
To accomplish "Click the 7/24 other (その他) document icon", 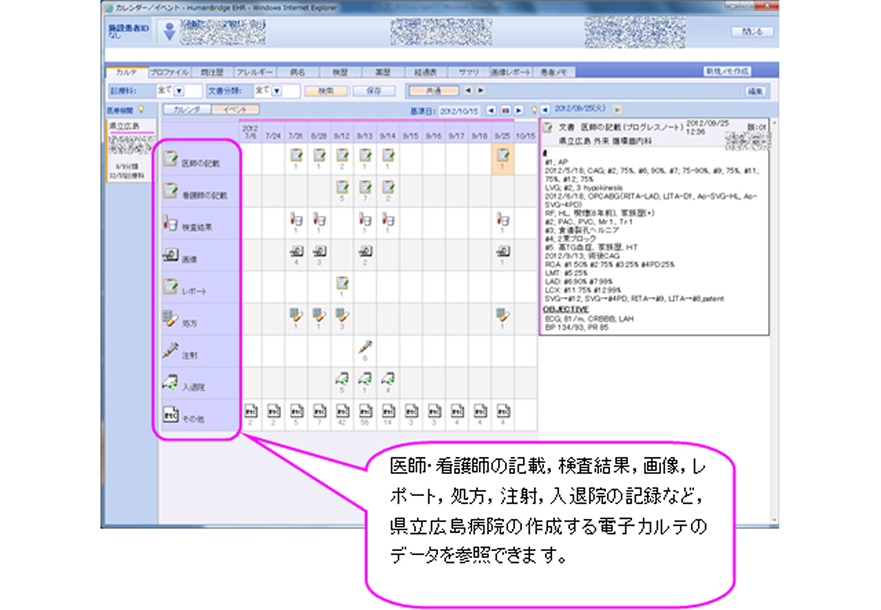I will [x=273, y=410].
